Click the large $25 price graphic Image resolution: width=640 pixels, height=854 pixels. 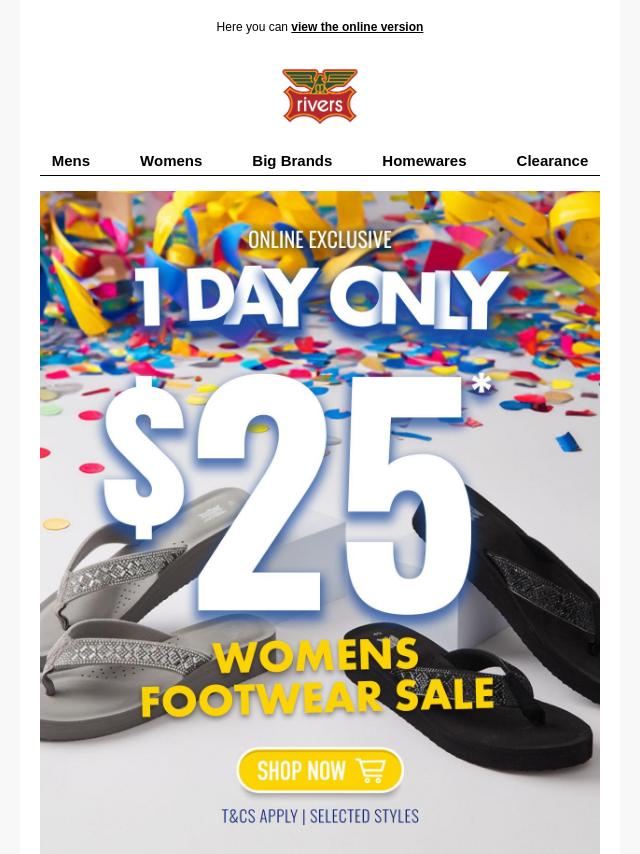[x=287, y=496]
